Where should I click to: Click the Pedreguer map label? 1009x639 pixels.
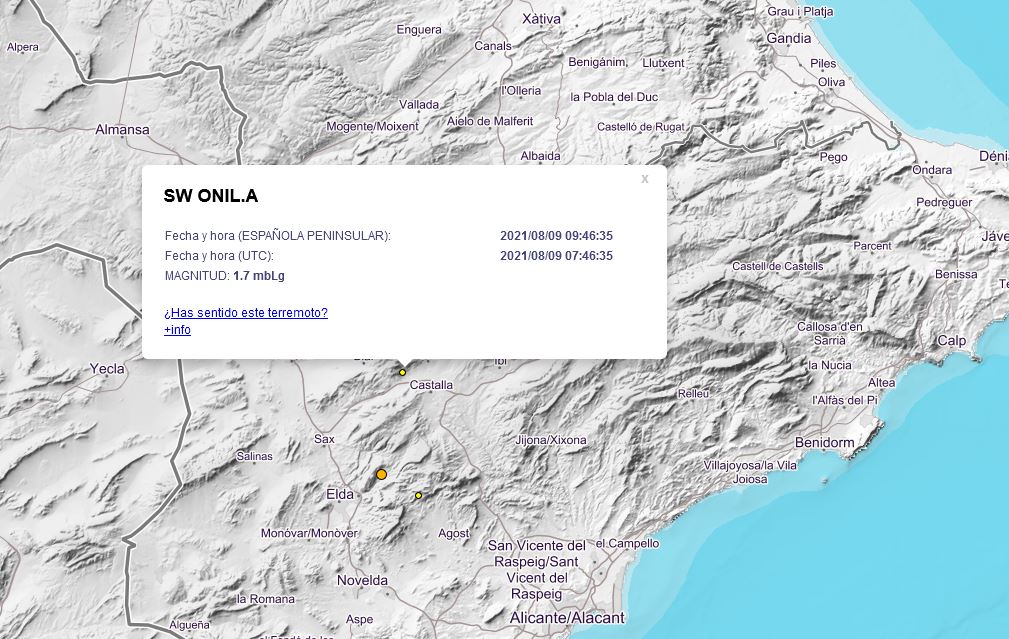pos(944,202)
